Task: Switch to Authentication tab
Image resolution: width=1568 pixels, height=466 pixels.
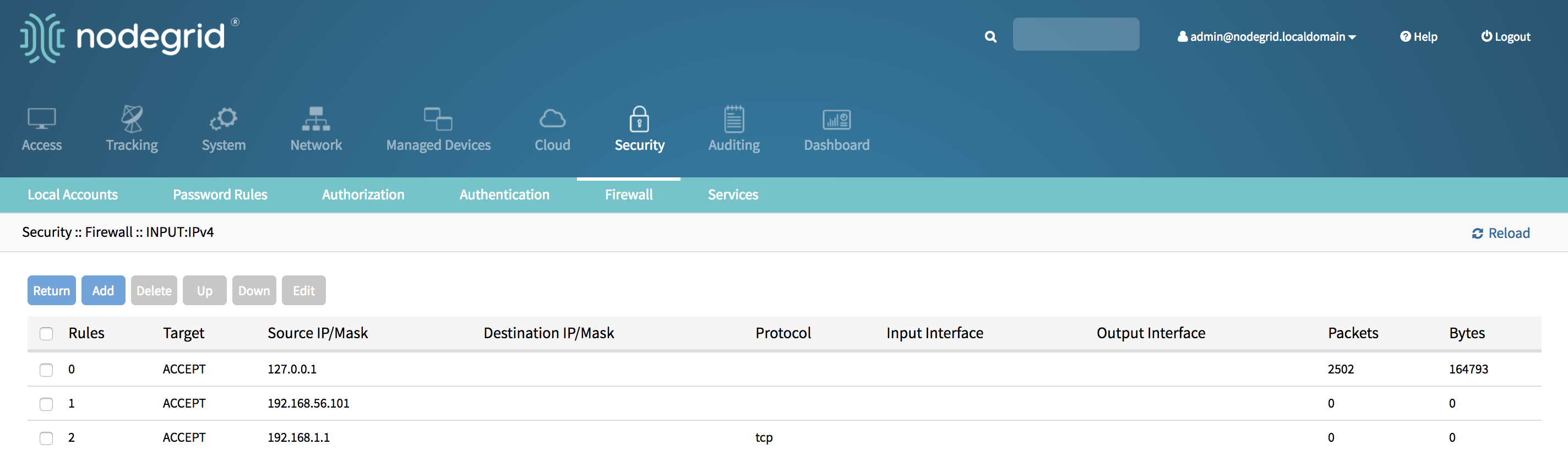Action: tap(504, 195)
